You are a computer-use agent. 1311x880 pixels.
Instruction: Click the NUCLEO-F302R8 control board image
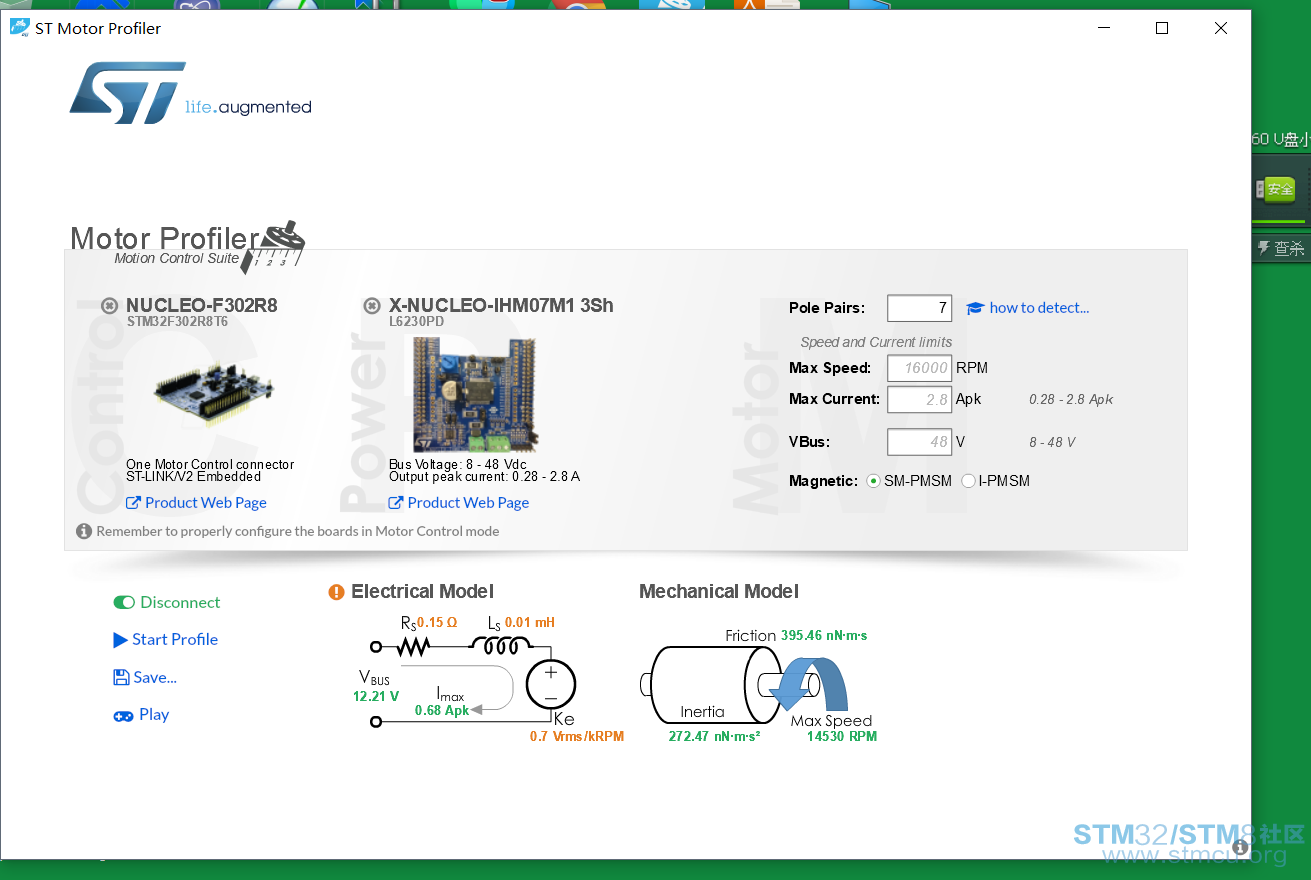pos(214,392)
